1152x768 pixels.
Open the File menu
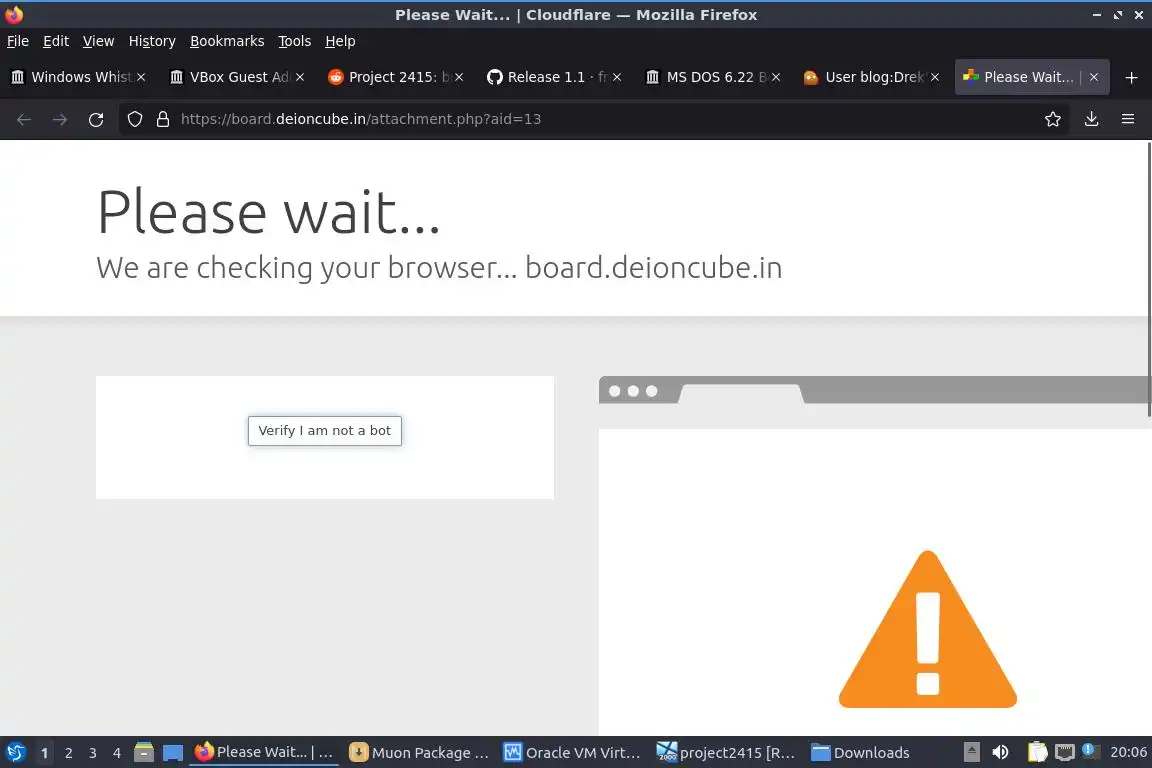[18, 41]
